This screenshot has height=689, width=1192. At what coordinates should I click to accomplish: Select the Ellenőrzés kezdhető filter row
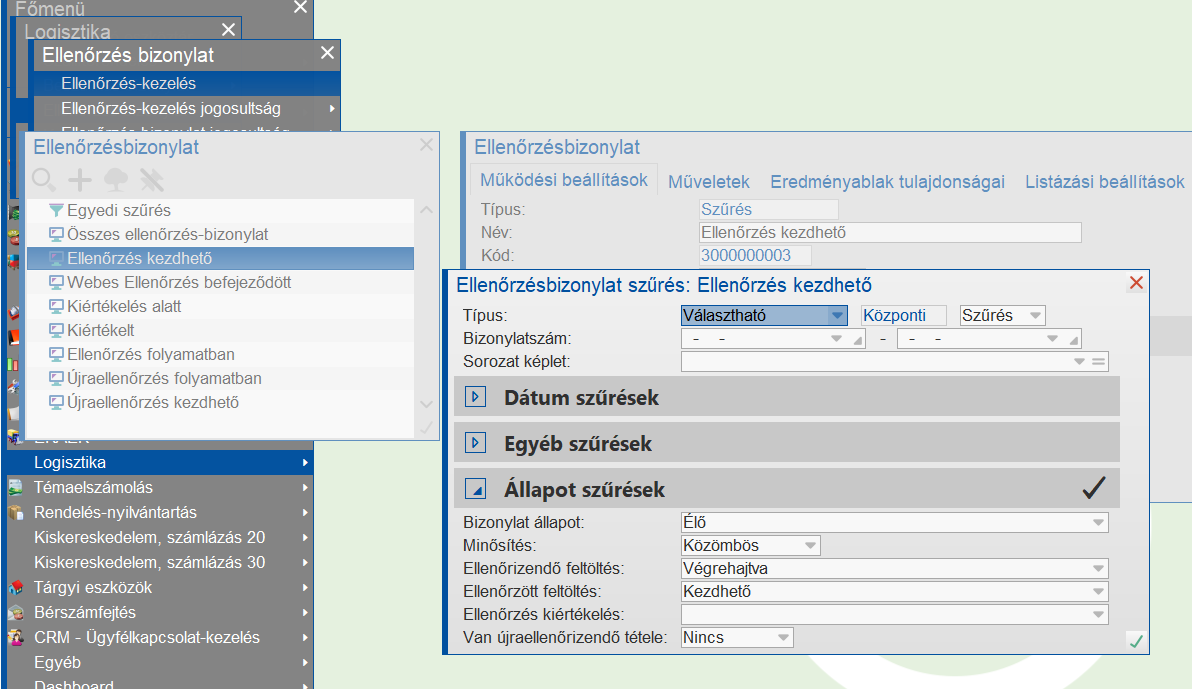point(220,259)
